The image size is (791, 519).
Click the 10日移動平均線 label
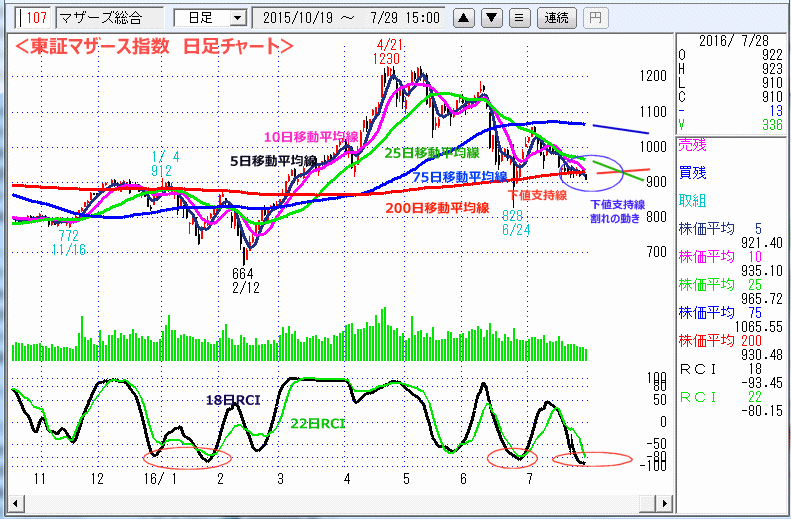(311, 137)
